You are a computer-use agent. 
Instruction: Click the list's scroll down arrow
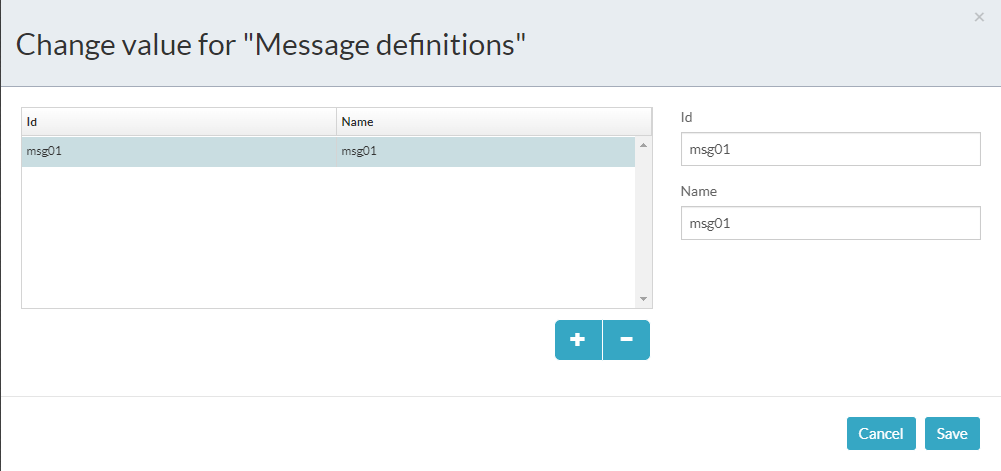point(643,299)
